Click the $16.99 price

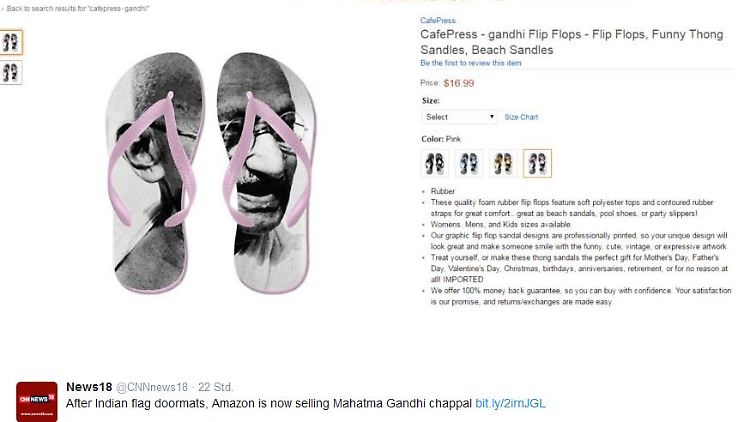pos(458,83)
